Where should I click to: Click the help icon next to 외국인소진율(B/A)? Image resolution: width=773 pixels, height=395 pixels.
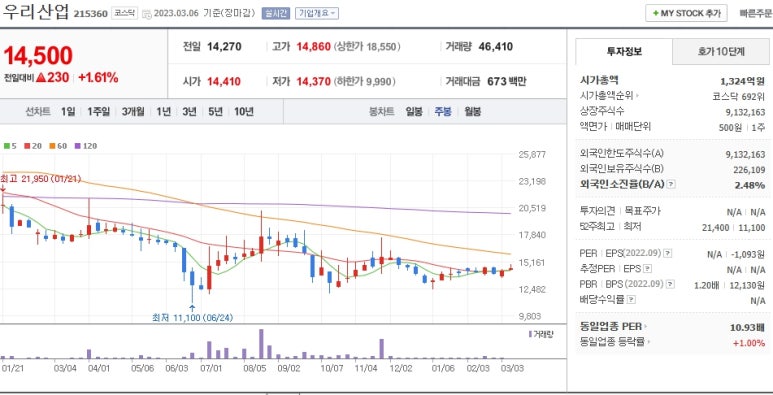point(671,184)
